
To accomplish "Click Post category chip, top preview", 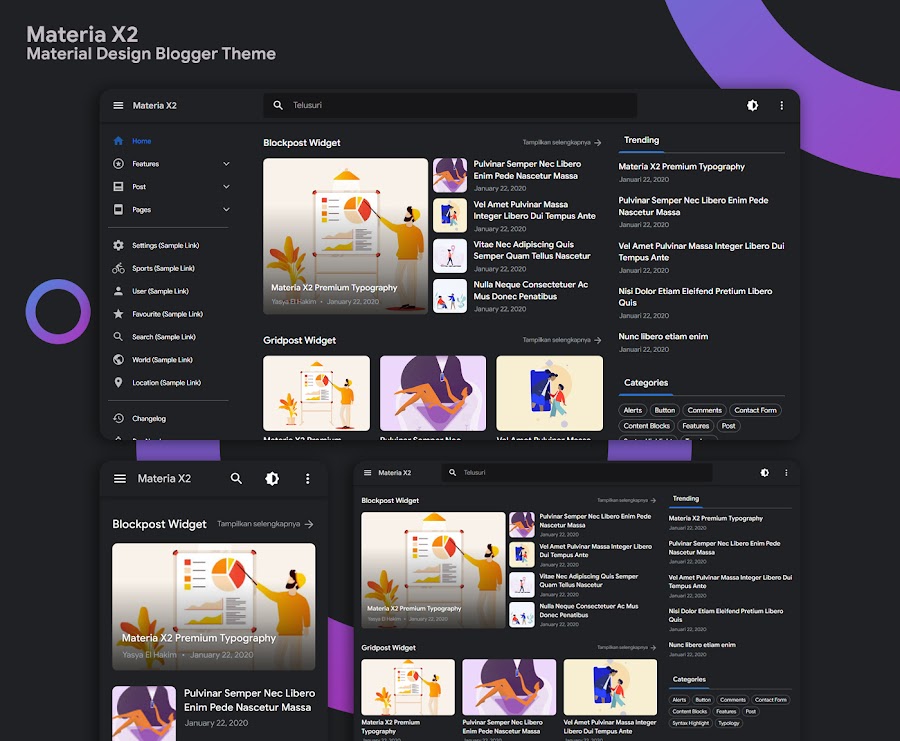I will [x=728, y=426].
